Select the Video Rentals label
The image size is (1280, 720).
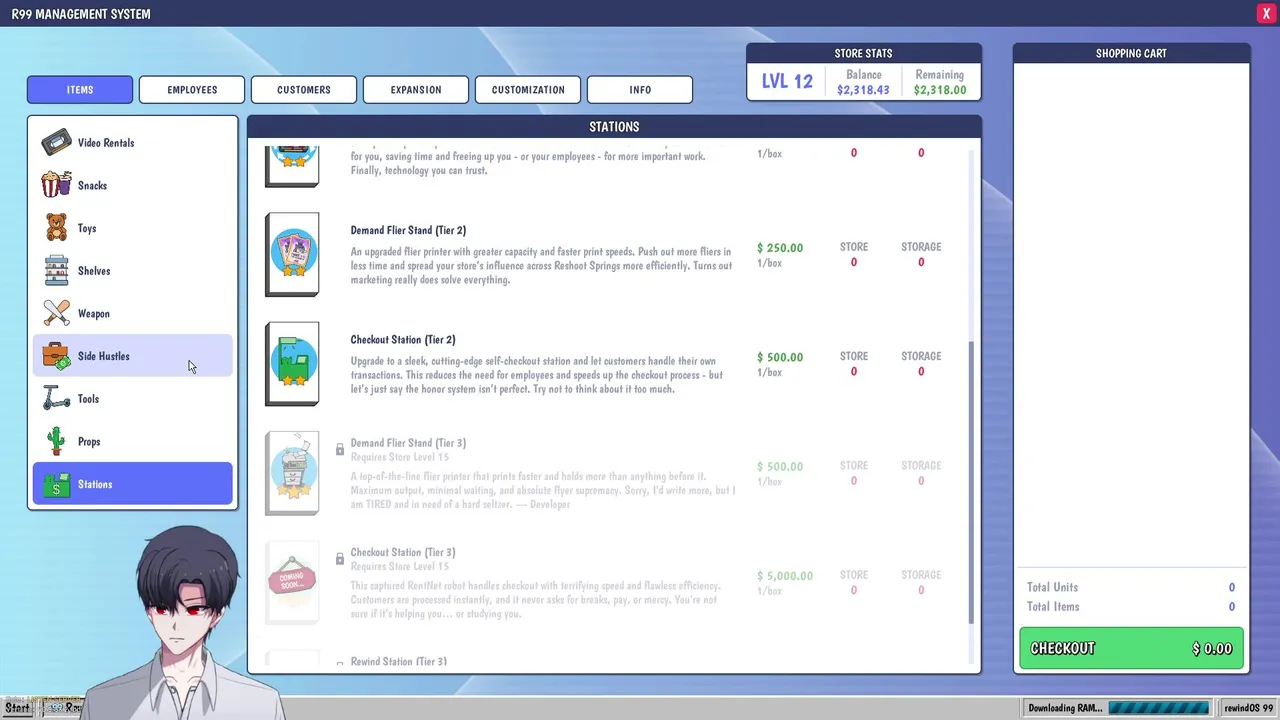pyautogui.click(x=106, y=143)
